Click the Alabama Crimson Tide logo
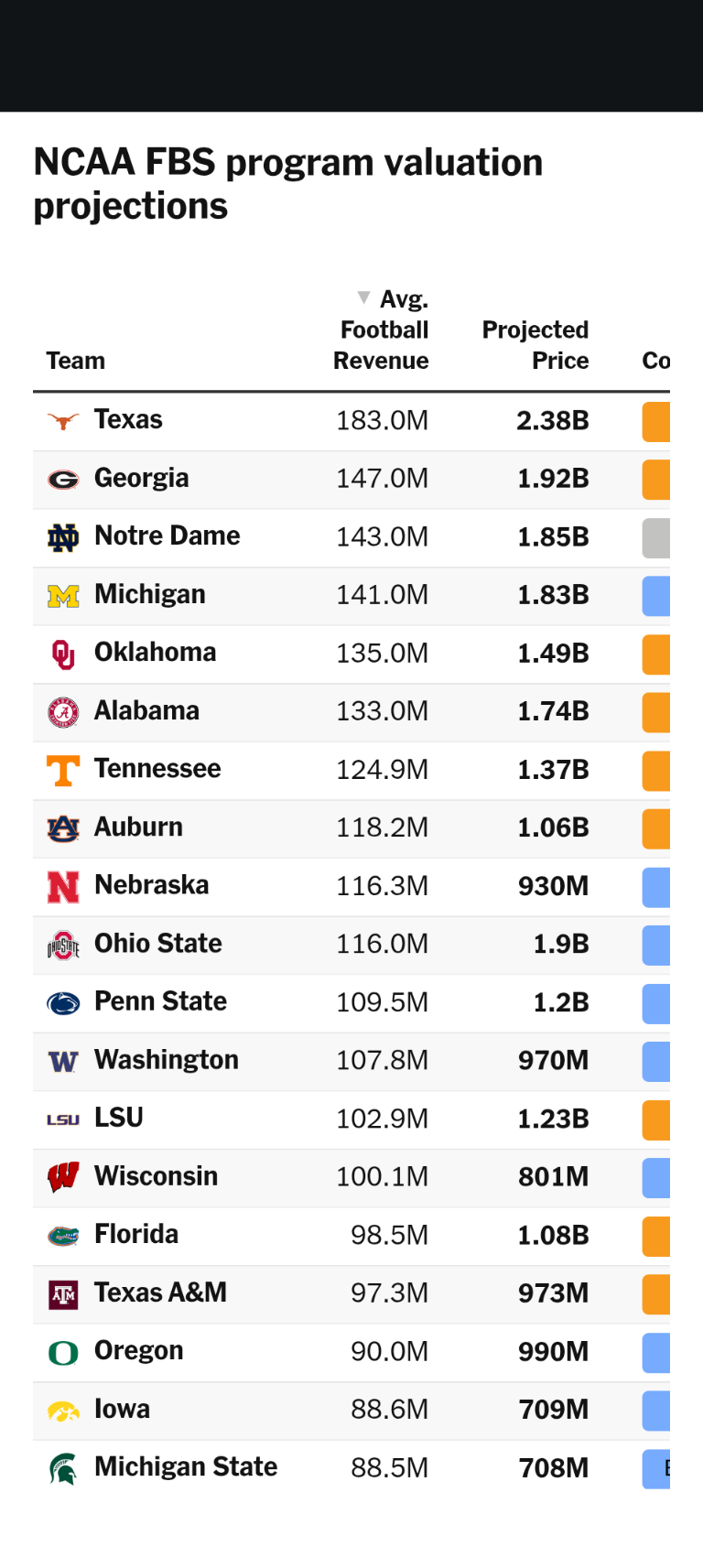Viewport: 703px width, 1568px height. coord(63,712)
